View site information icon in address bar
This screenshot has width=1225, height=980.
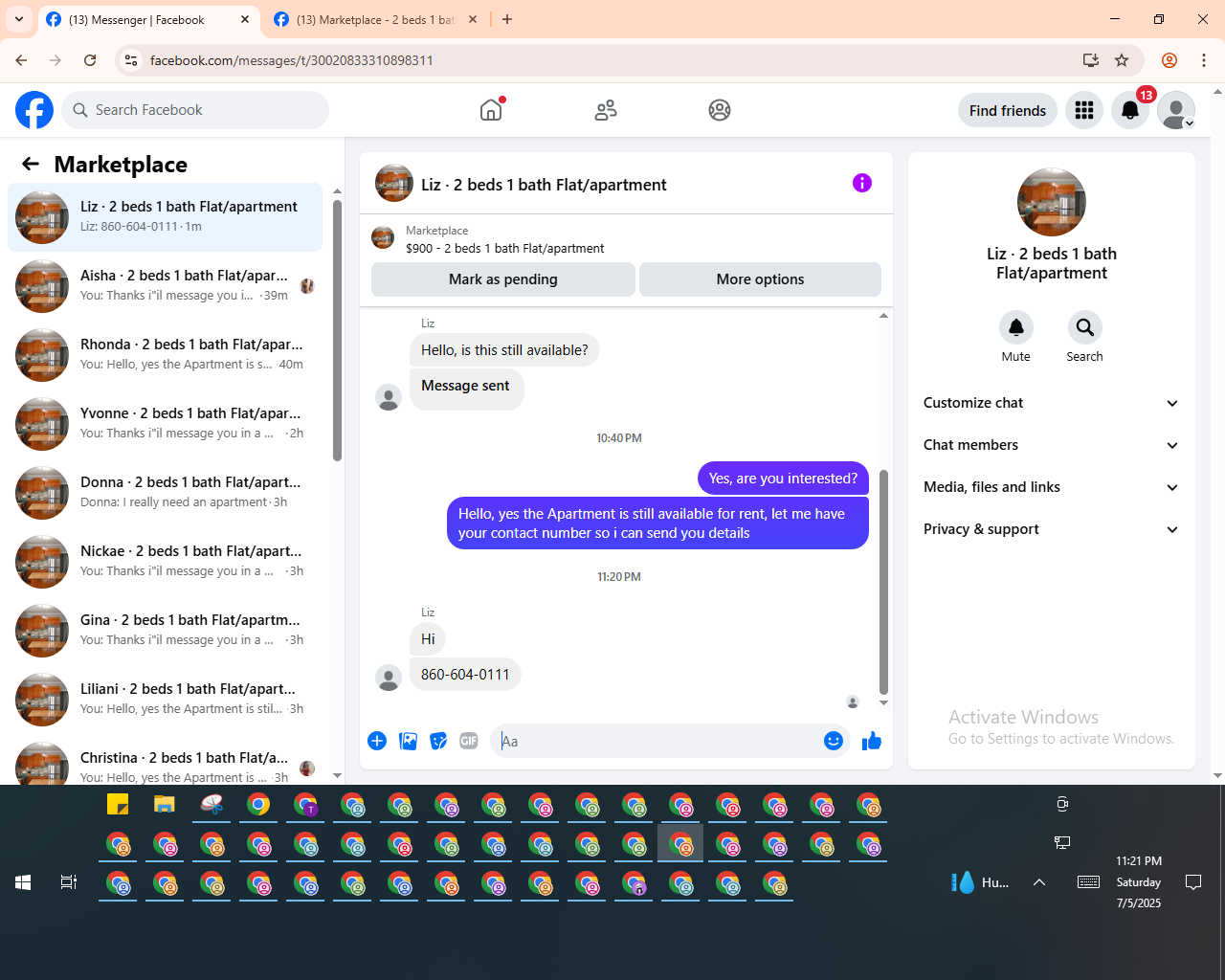131,60
